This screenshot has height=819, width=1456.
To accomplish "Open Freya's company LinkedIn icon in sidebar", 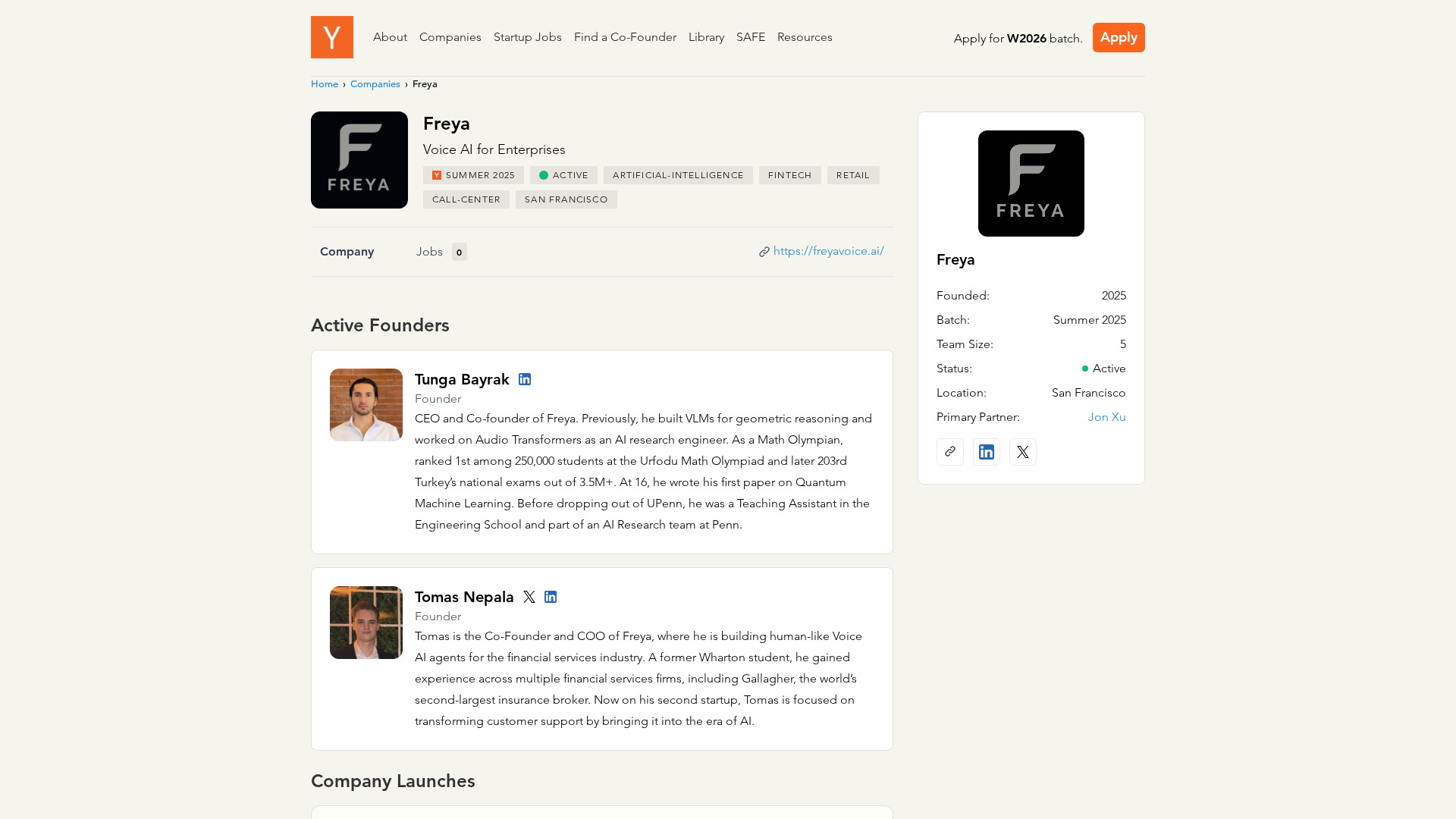I will (x=987, y=452).
